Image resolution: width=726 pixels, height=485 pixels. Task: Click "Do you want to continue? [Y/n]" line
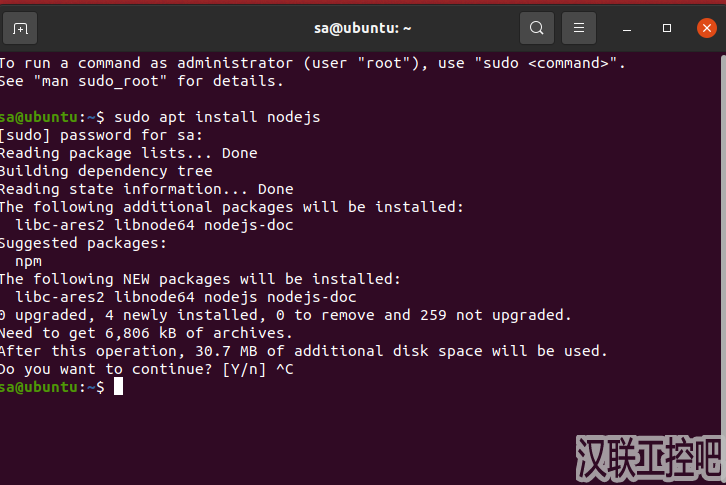coord(135,369)
